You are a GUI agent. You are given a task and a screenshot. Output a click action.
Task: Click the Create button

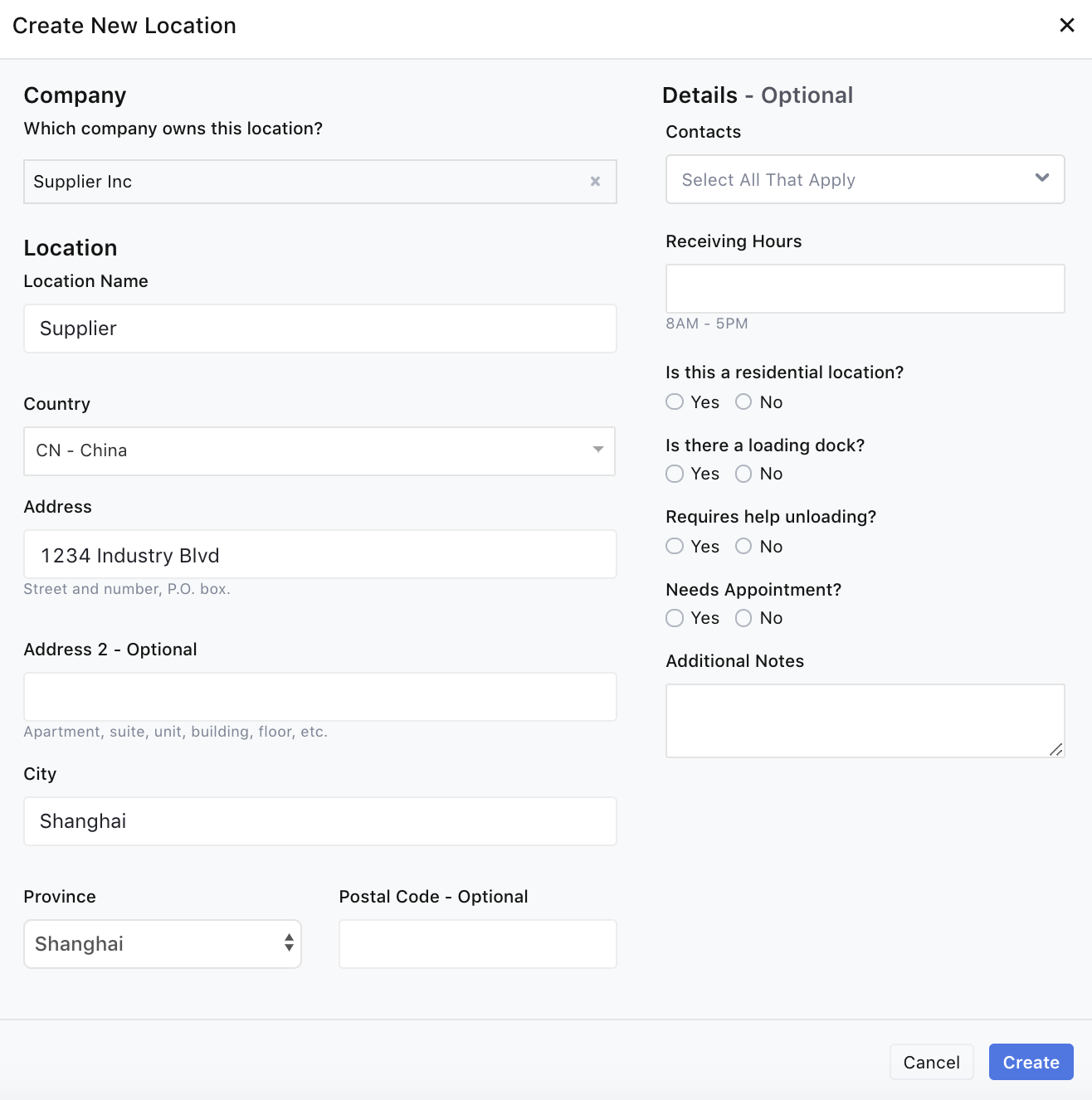click(1031, 1062)
